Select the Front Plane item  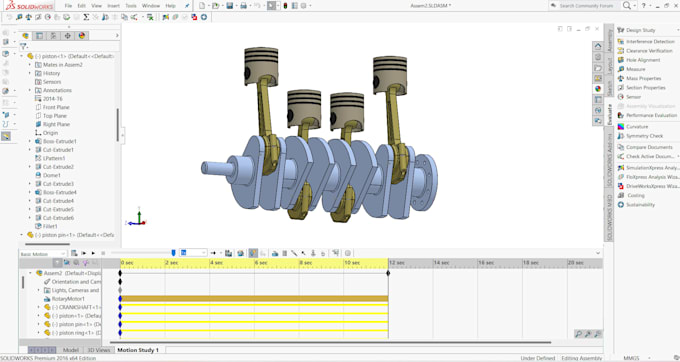coord(52,107)
